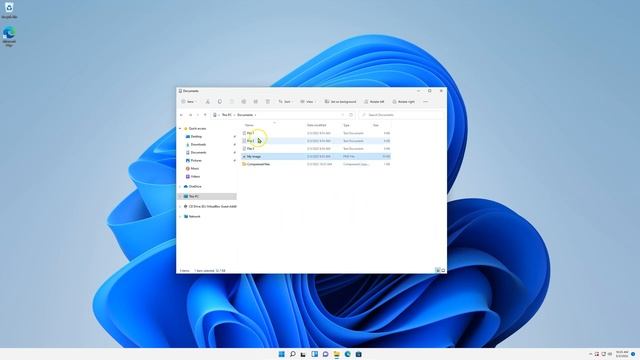Expand the This PC tree node
Screen dimensions: 640x360
(x=180, y=196)
